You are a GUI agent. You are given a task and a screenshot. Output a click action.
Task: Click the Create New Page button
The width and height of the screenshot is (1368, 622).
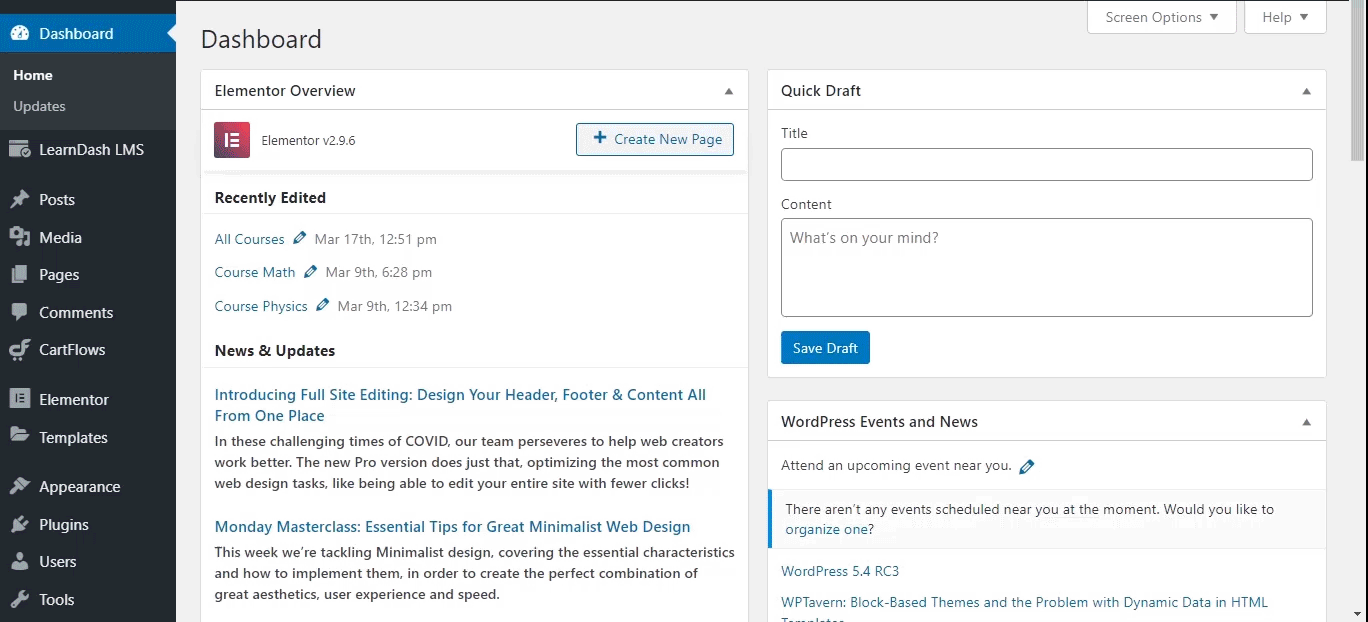pyautogui.click(x=655, y=140)
